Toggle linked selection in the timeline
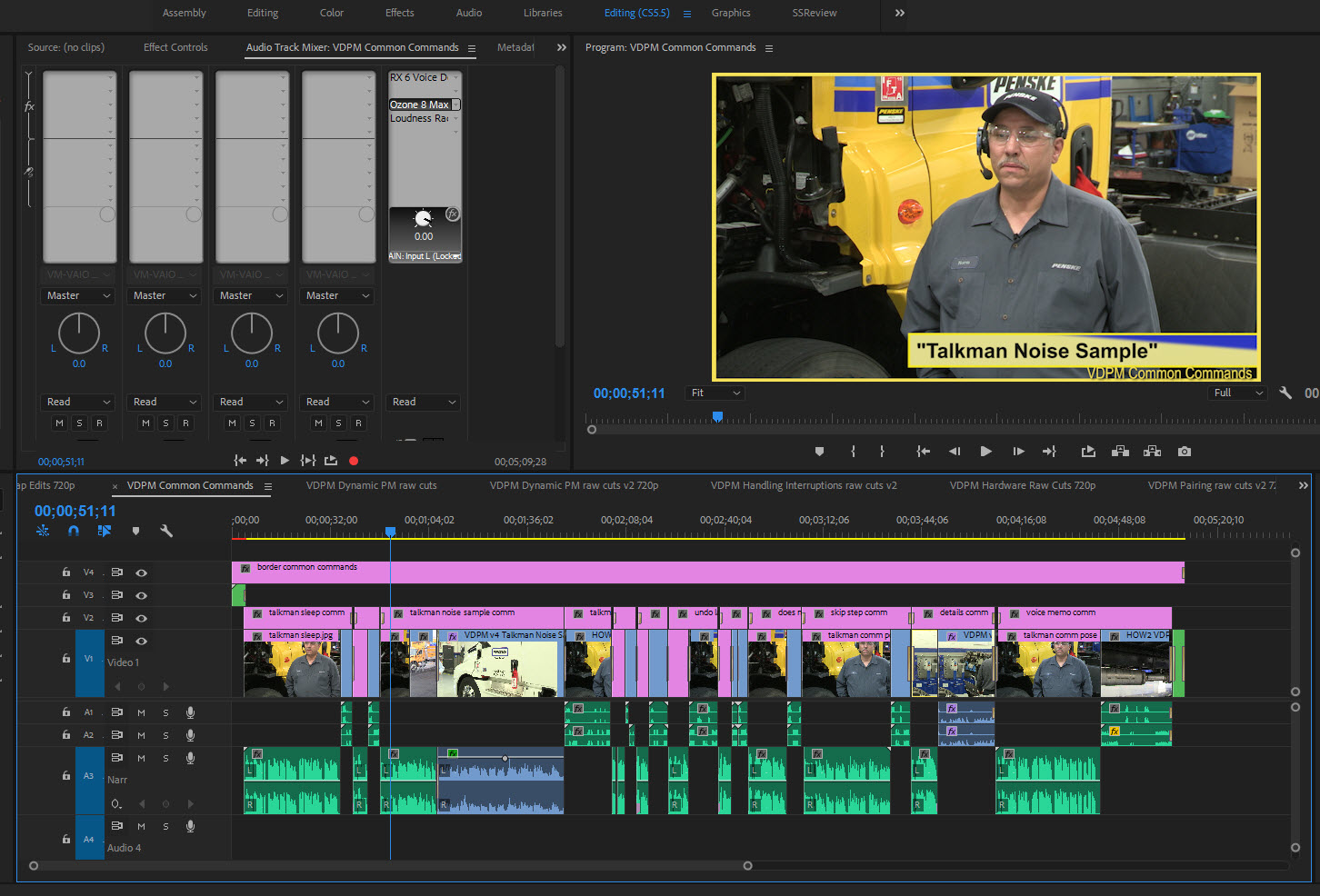Viewport: 1320px width, 896px height. pos(104,531)
